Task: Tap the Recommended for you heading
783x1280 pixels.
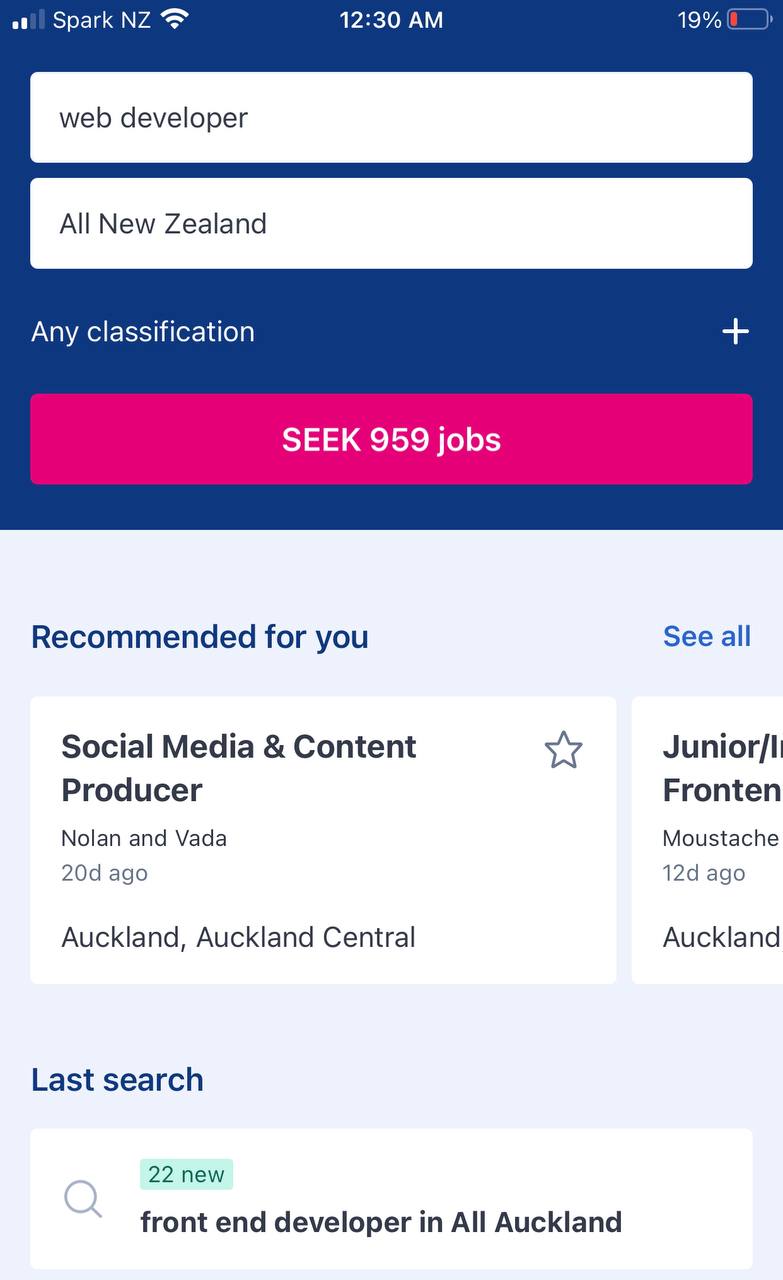Action: point(200,637)
